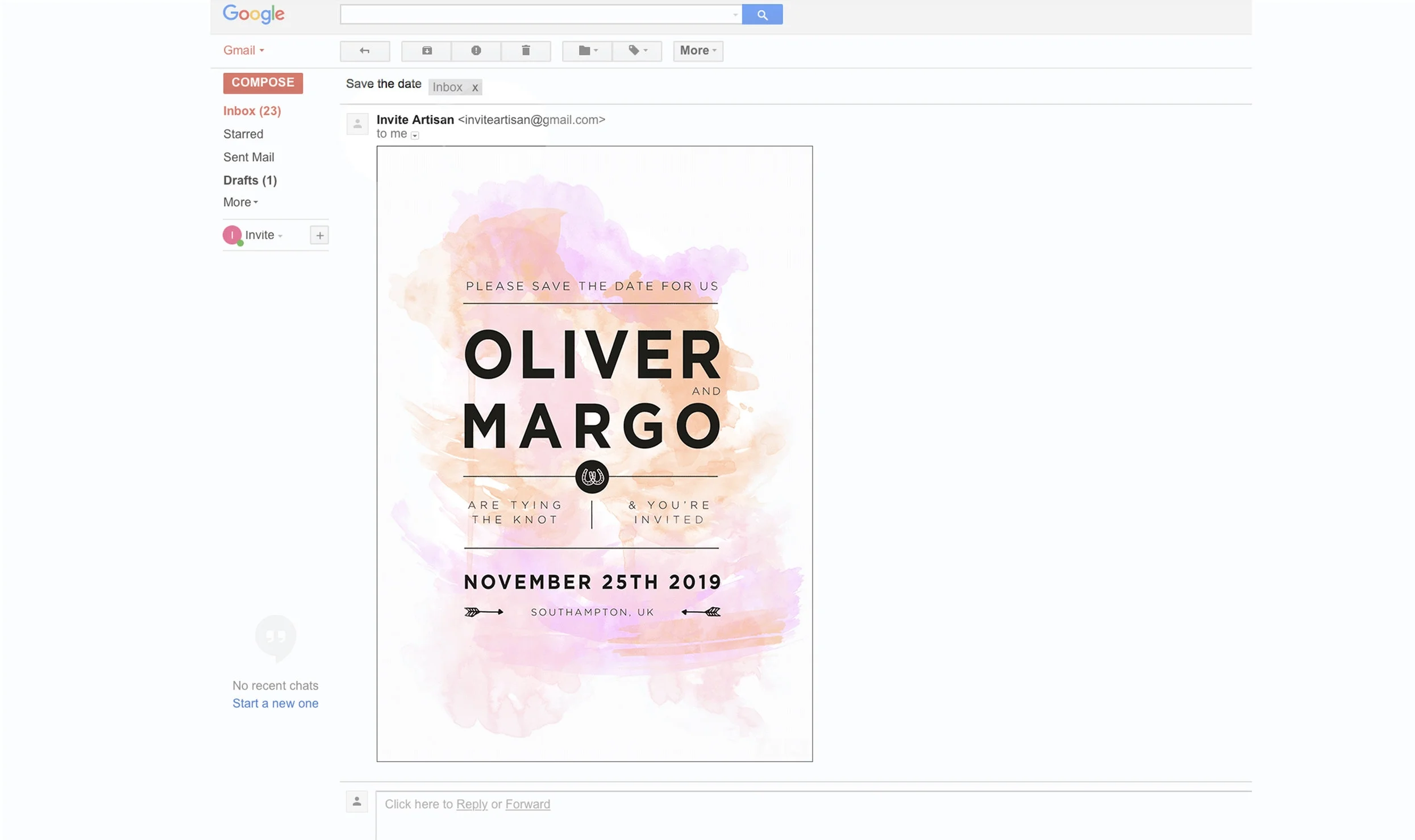Screen dimensions: 1415x840
Task: Expand the sidebar More labels list
Action: point(240,202)
